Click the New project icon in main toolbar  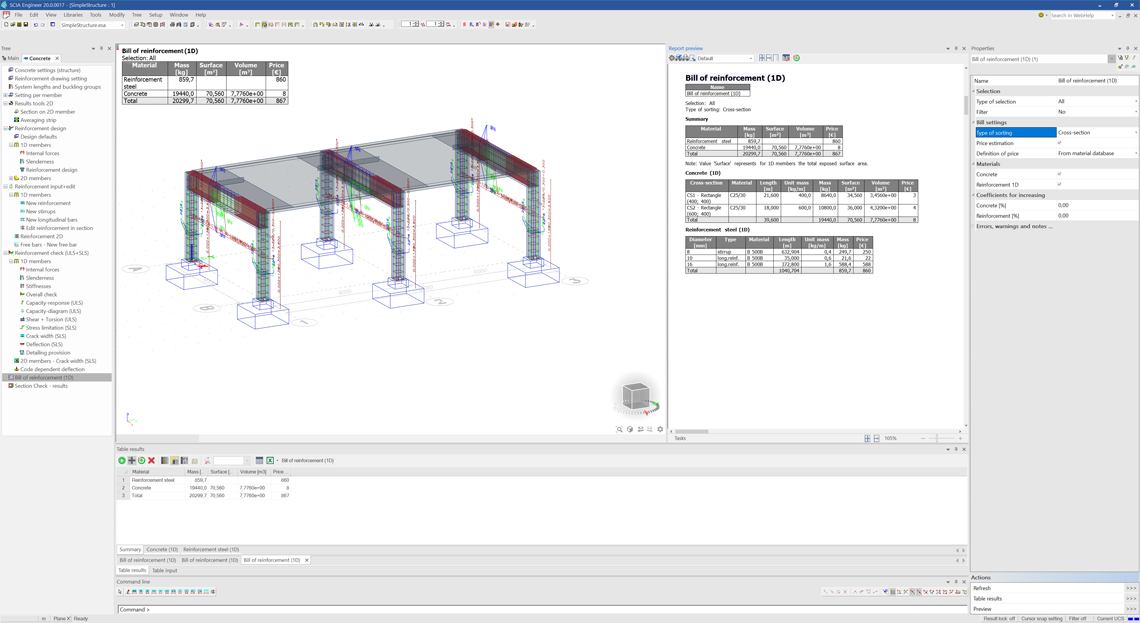[x=6, y=25]
